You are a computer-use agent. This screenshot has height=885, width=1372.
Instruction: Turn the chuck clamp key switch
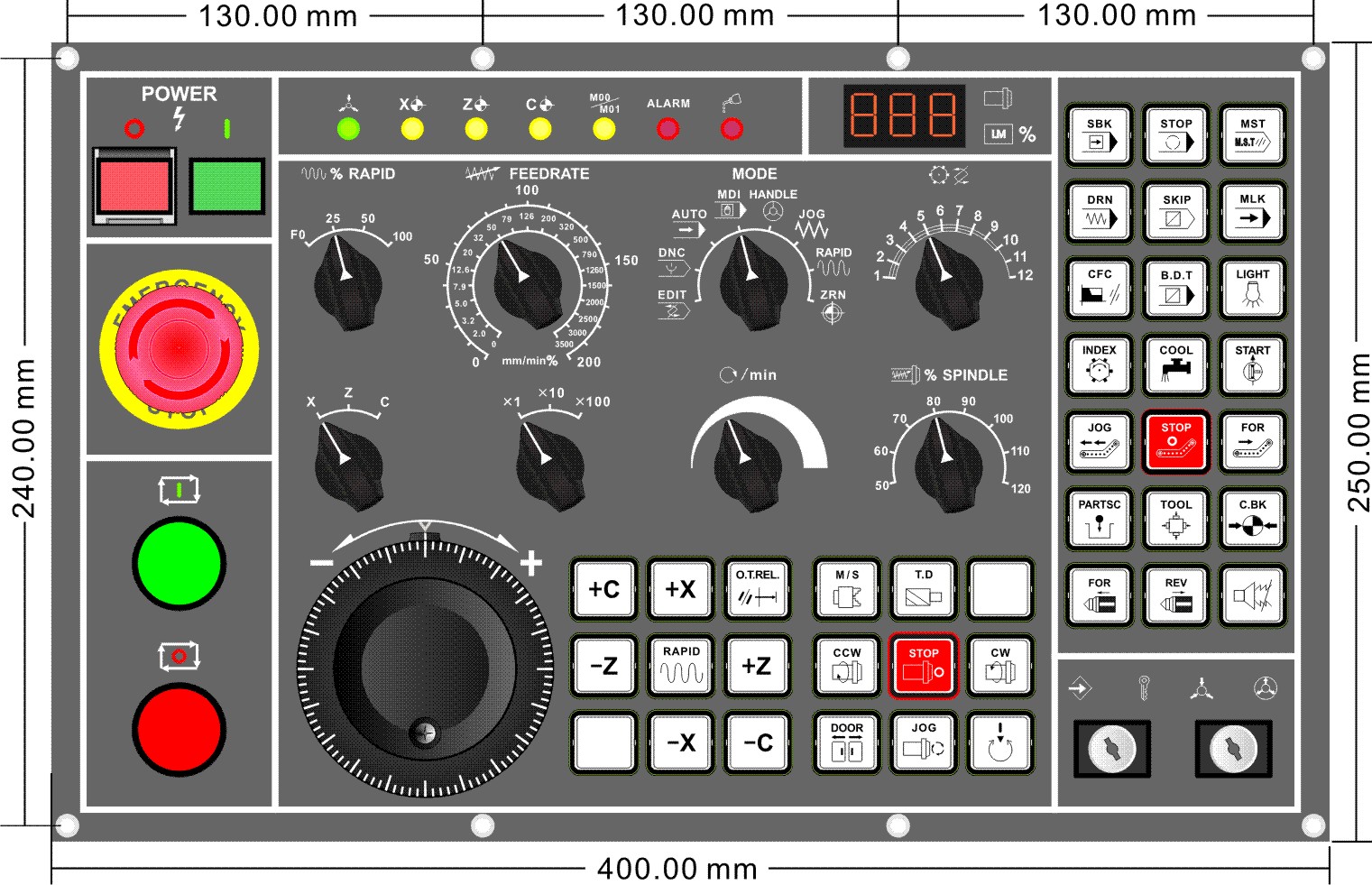coord(1233,748)
